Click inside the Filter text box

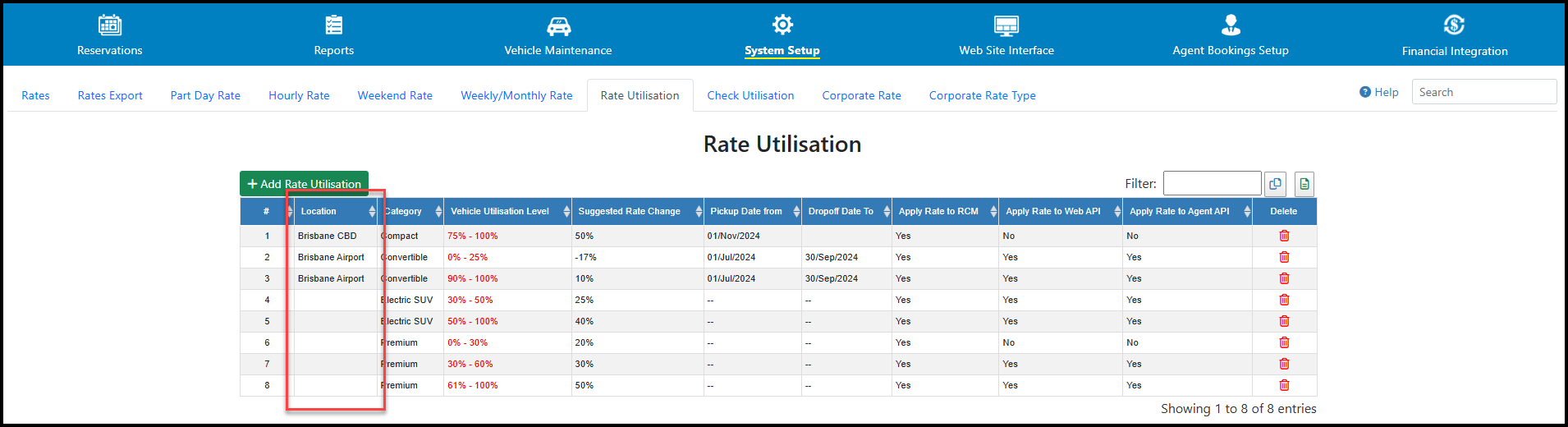(x=1212, y=183)
